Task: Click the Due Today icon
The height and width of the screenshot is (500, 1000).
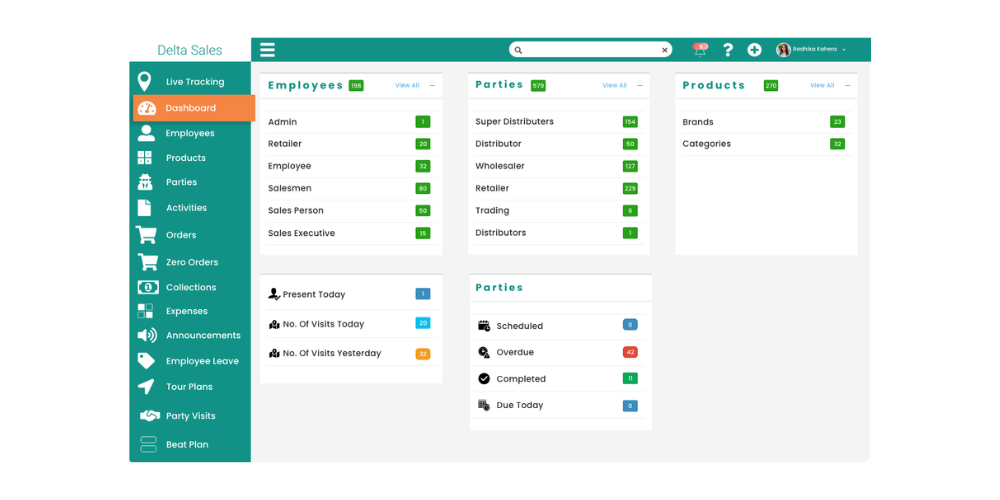Action: coord(484,405)
